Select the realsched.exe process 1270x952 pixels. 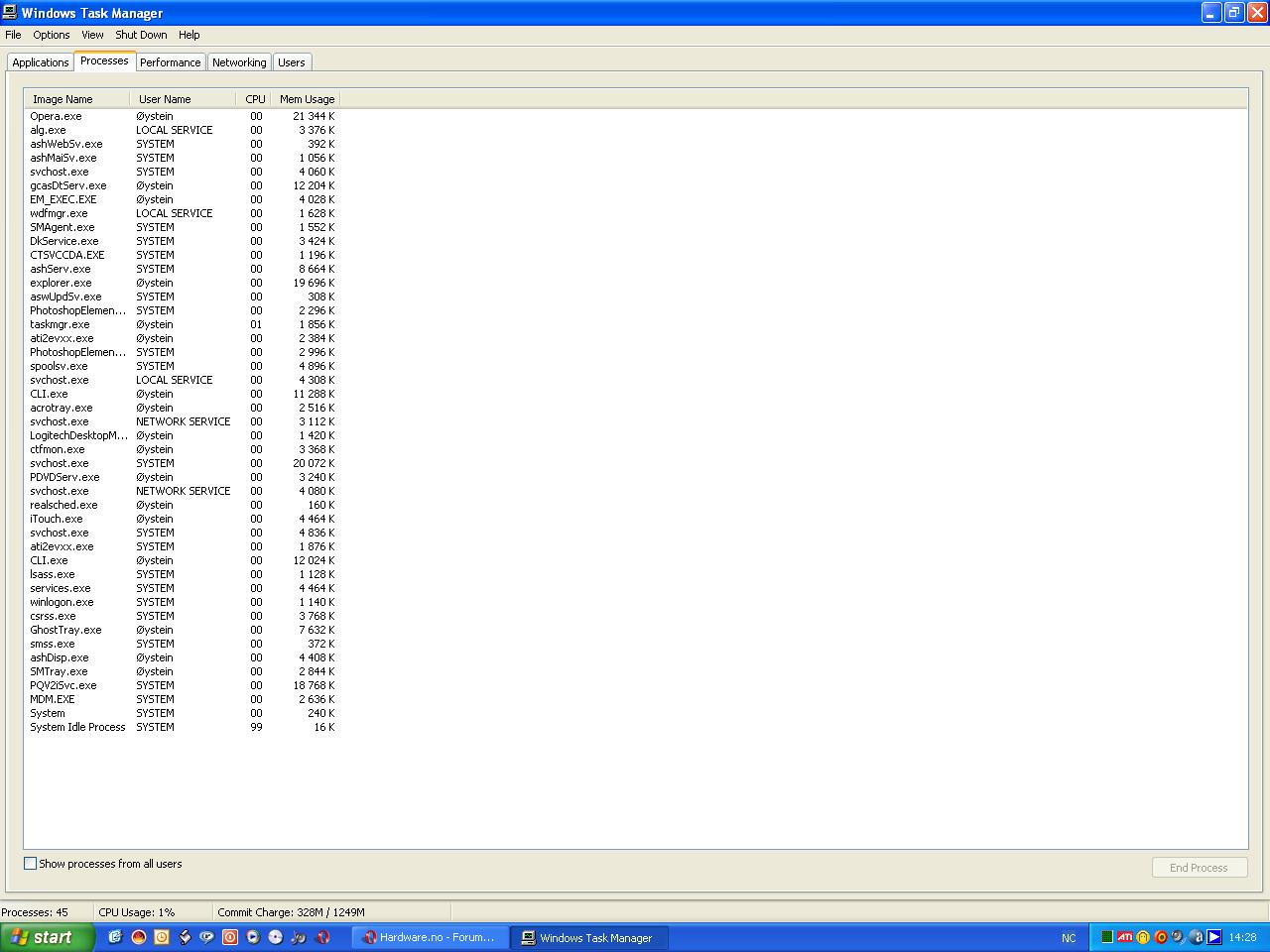click(63, 505)
